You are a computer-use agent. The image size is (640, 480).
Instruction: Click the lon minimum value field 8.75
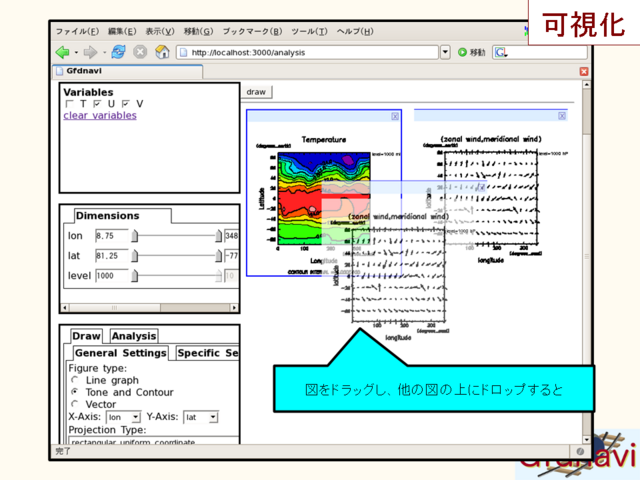click(x=111, y=236)
